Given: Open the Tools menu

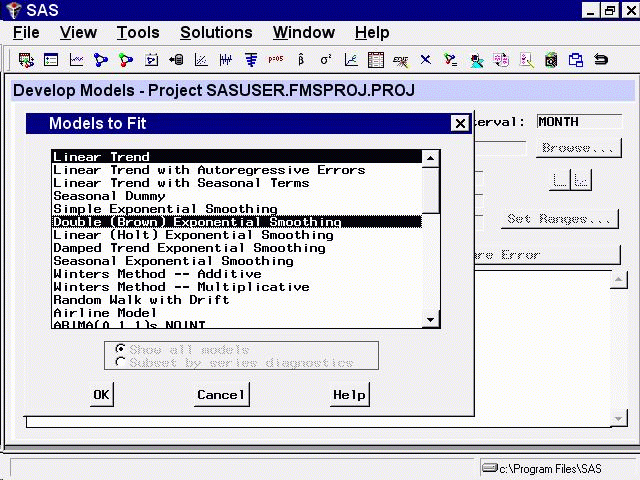Looking at the screenshot, I should (x=138, y=33).
